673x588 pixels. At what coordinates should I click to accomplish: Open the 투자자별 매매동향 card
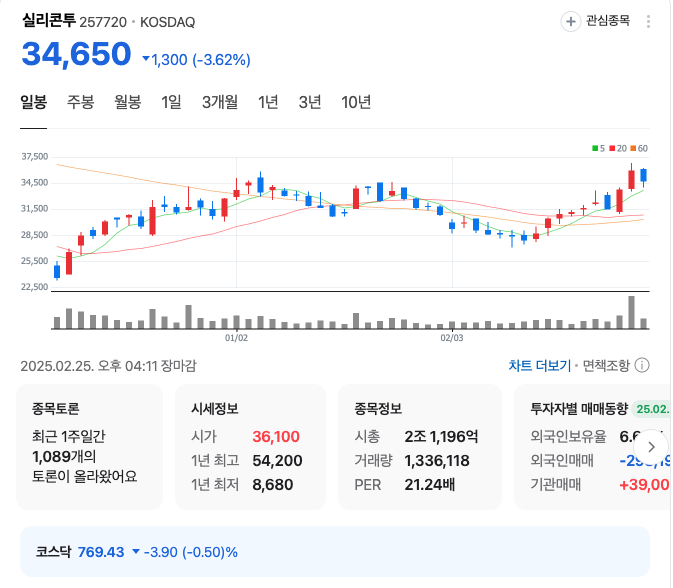(593, 447)
